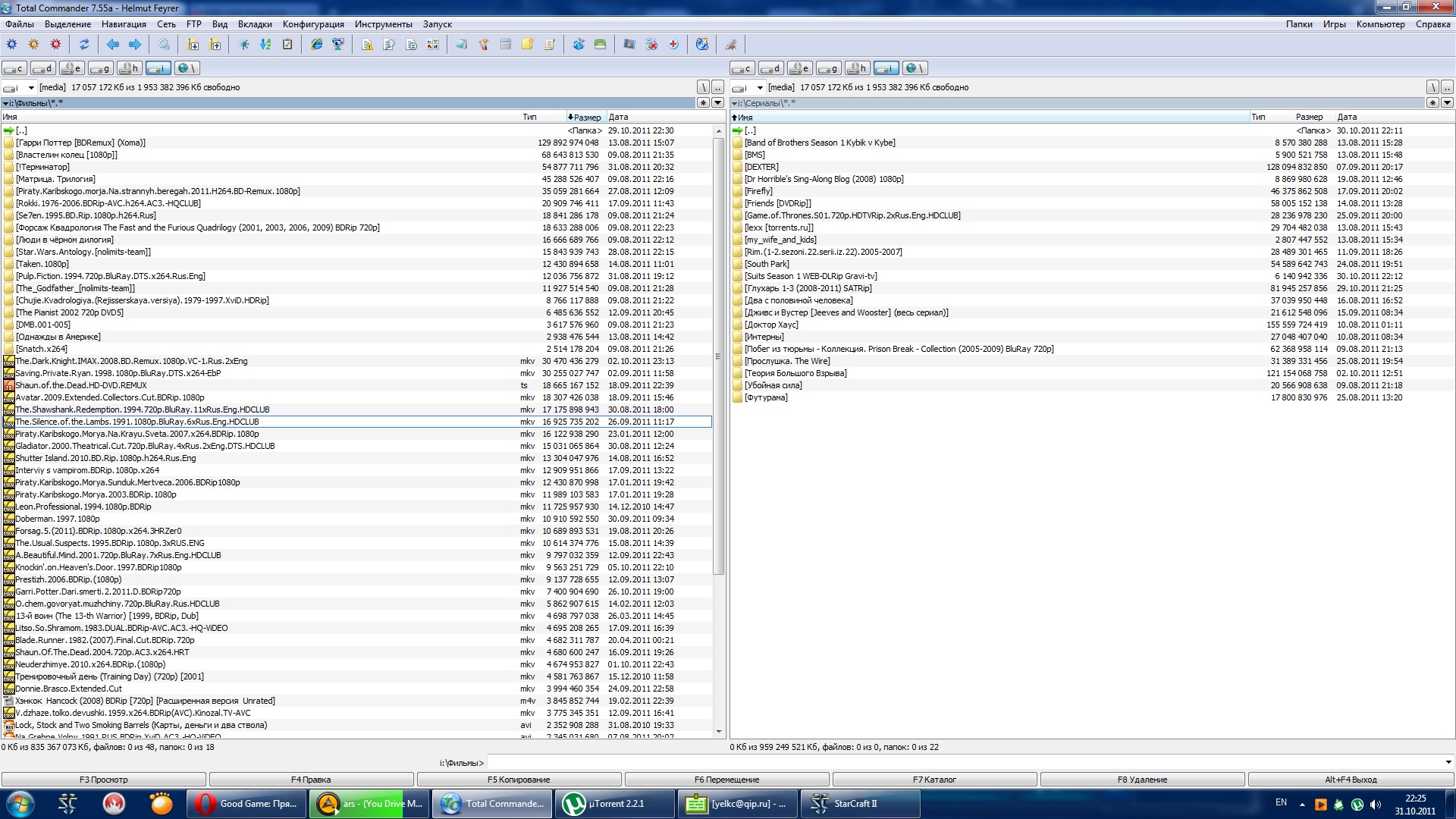Click F5 Копирование button
This screenshot has width=1456, height=819.
point(519,780)
